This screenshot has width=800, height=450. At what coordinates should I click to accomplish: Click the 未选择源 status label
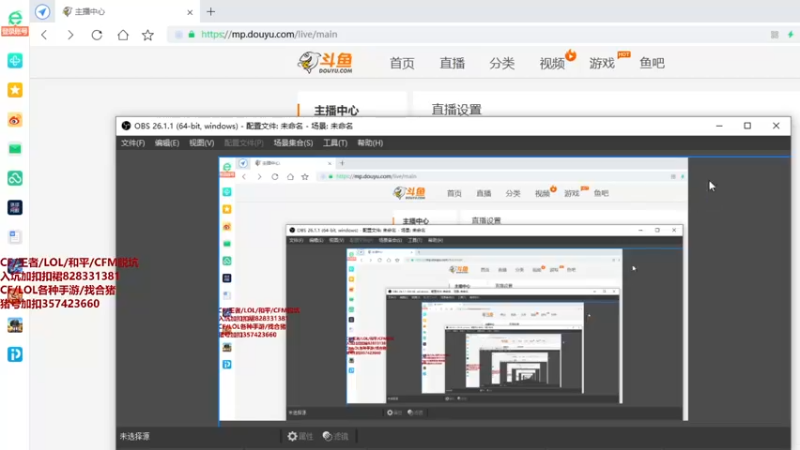(x=135, y=437)
